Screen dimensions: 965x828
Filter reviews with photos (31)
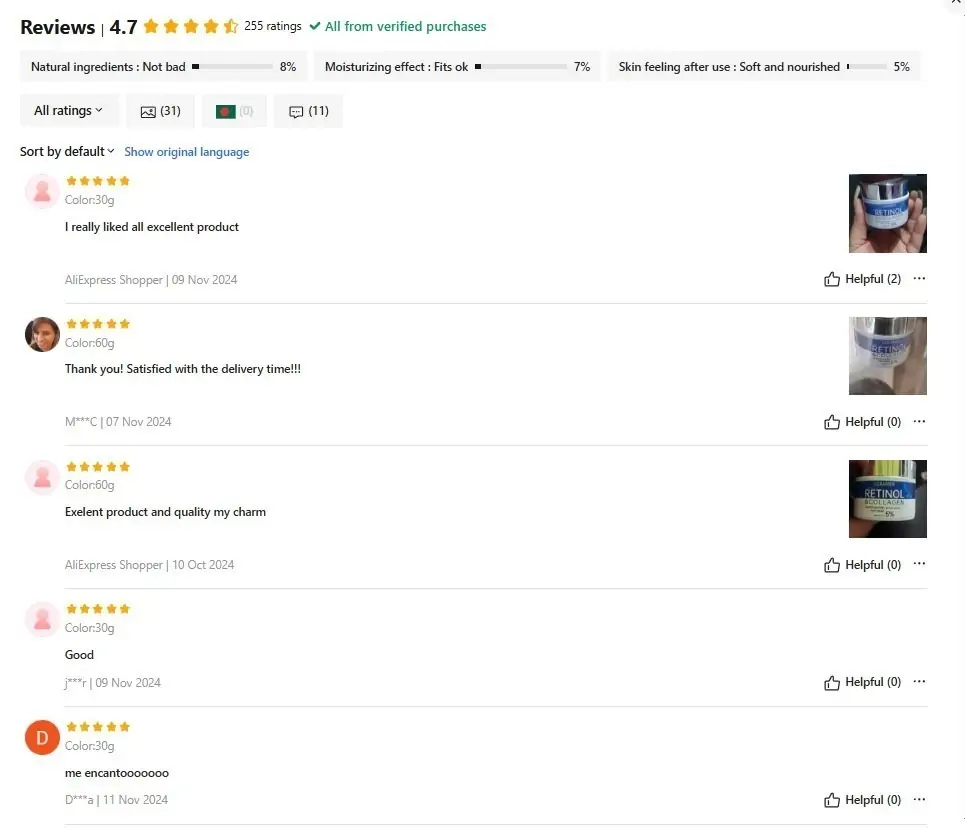point(160,111)
